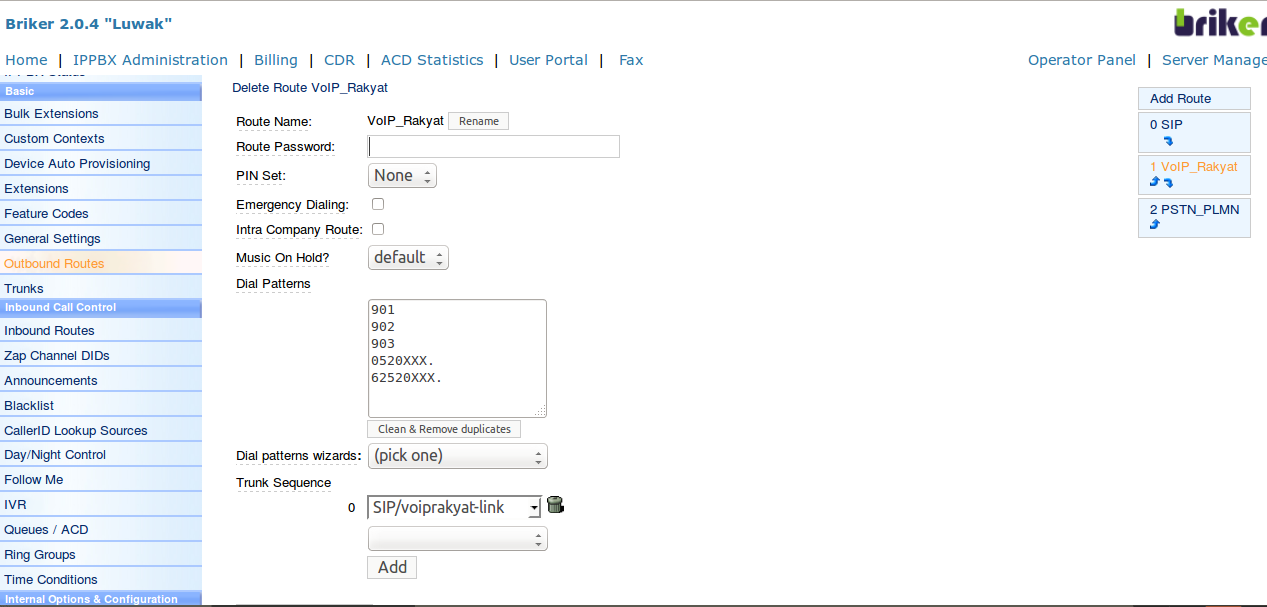The image size is (1267, 607).
Task: Click the Trunk Sequence label
Action: click(x=283, y=483)
